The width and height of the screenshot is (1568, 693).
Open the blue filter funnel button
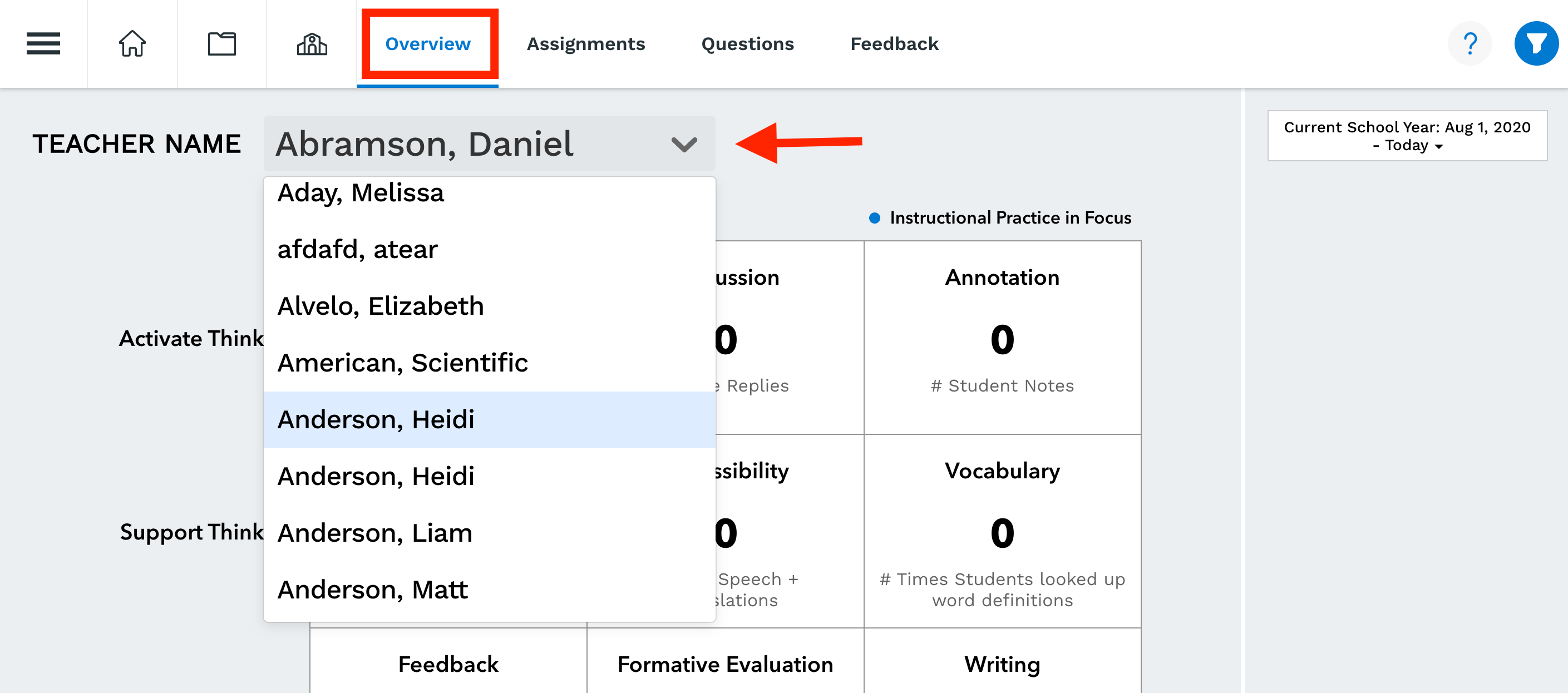point(1536,44)
